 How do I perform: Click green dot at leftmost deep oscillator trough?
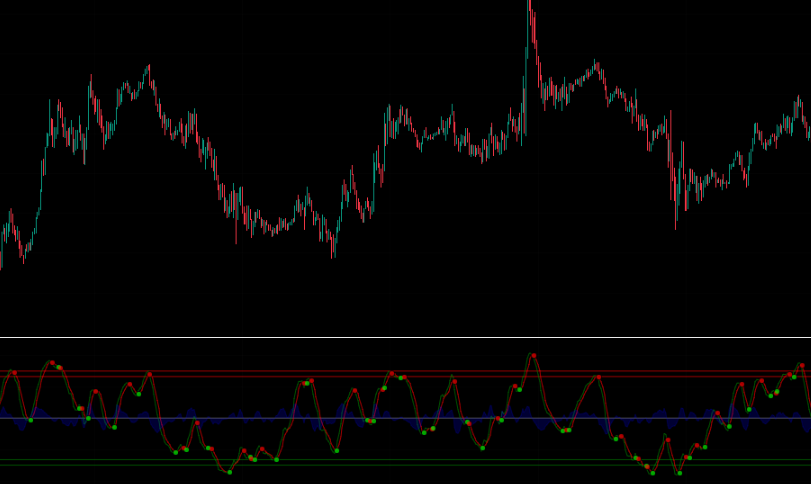[x=229, y=472]
